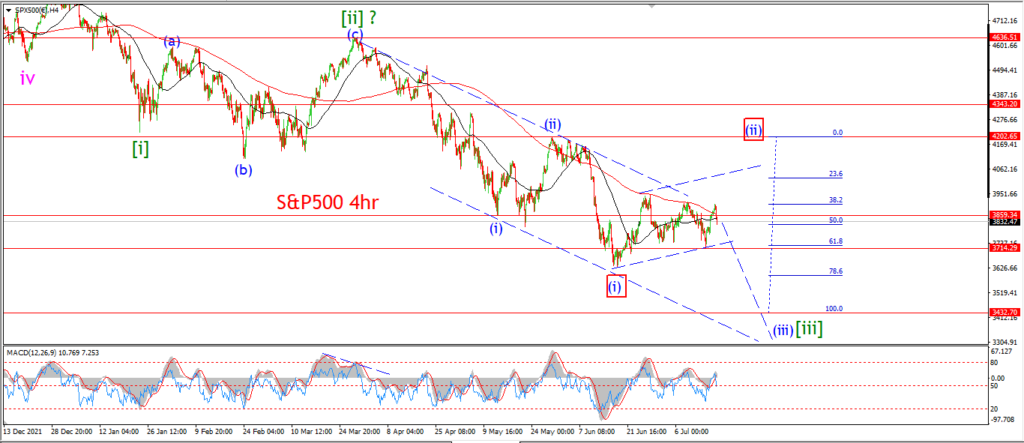The image size is (1024, 443).
Task: Click the 3626.66 price axis value
Action: click(1004, 268)
